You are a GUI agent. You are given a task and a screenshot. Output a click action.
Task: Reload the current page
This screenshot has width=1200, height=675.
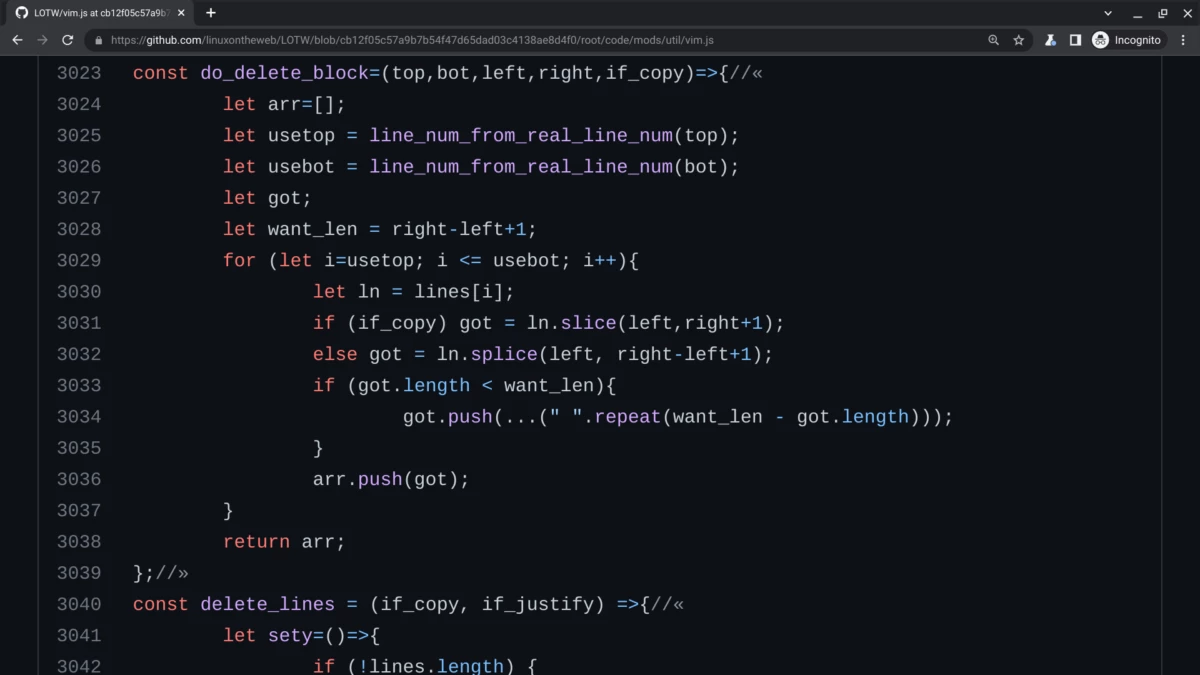tap(67, 40)
